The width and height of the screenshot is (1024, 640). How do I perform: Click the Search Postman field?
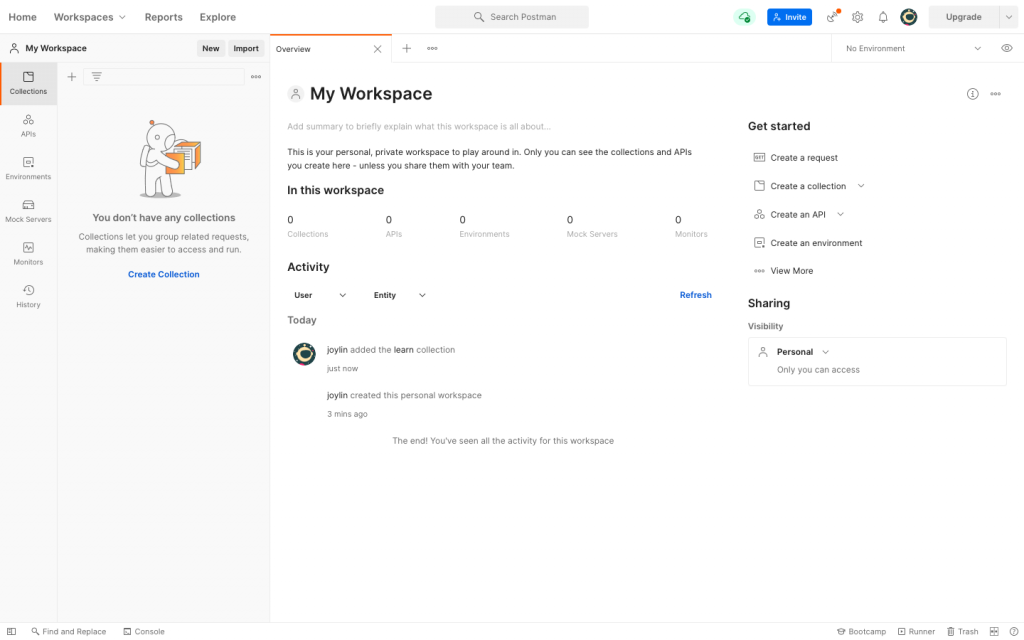point(512,17)
